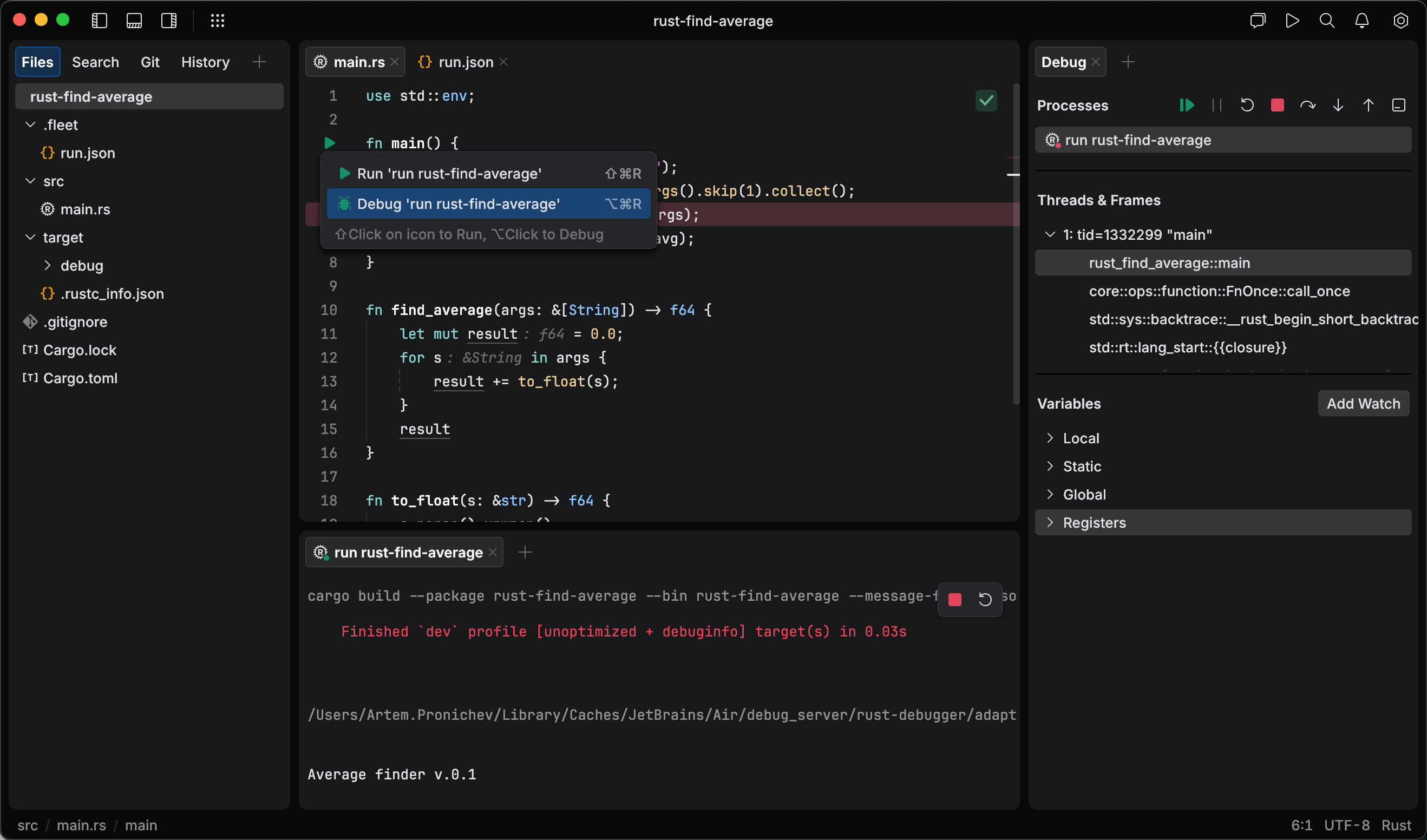The height and width of the screenshot is (840, 1427).
Task: Expand the Registers variables section
Action: click(1051, 522)
